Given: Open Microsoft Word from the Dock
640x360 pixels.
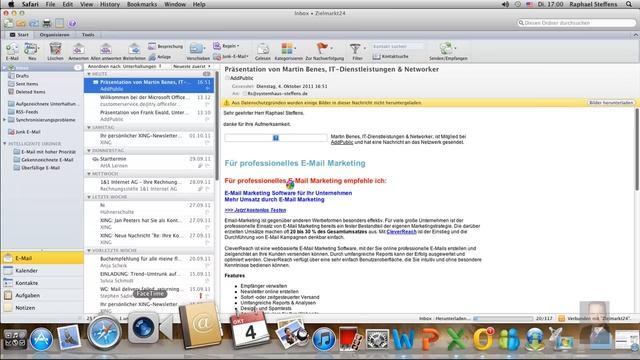Looking at the screenshot, I should click(403, 339).
